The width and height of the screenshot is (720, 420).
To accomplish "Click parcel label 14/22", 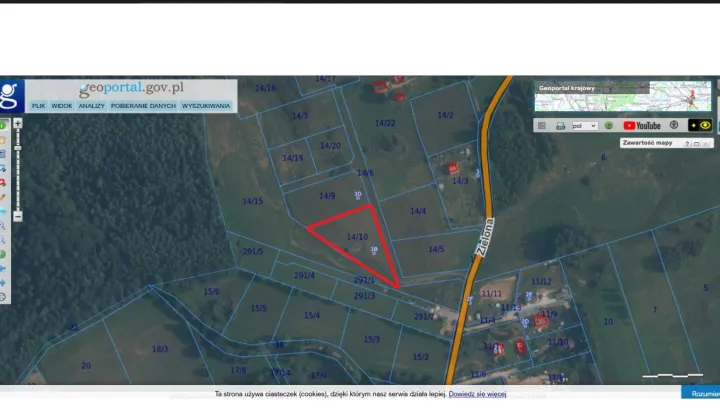I will (385, 123).
